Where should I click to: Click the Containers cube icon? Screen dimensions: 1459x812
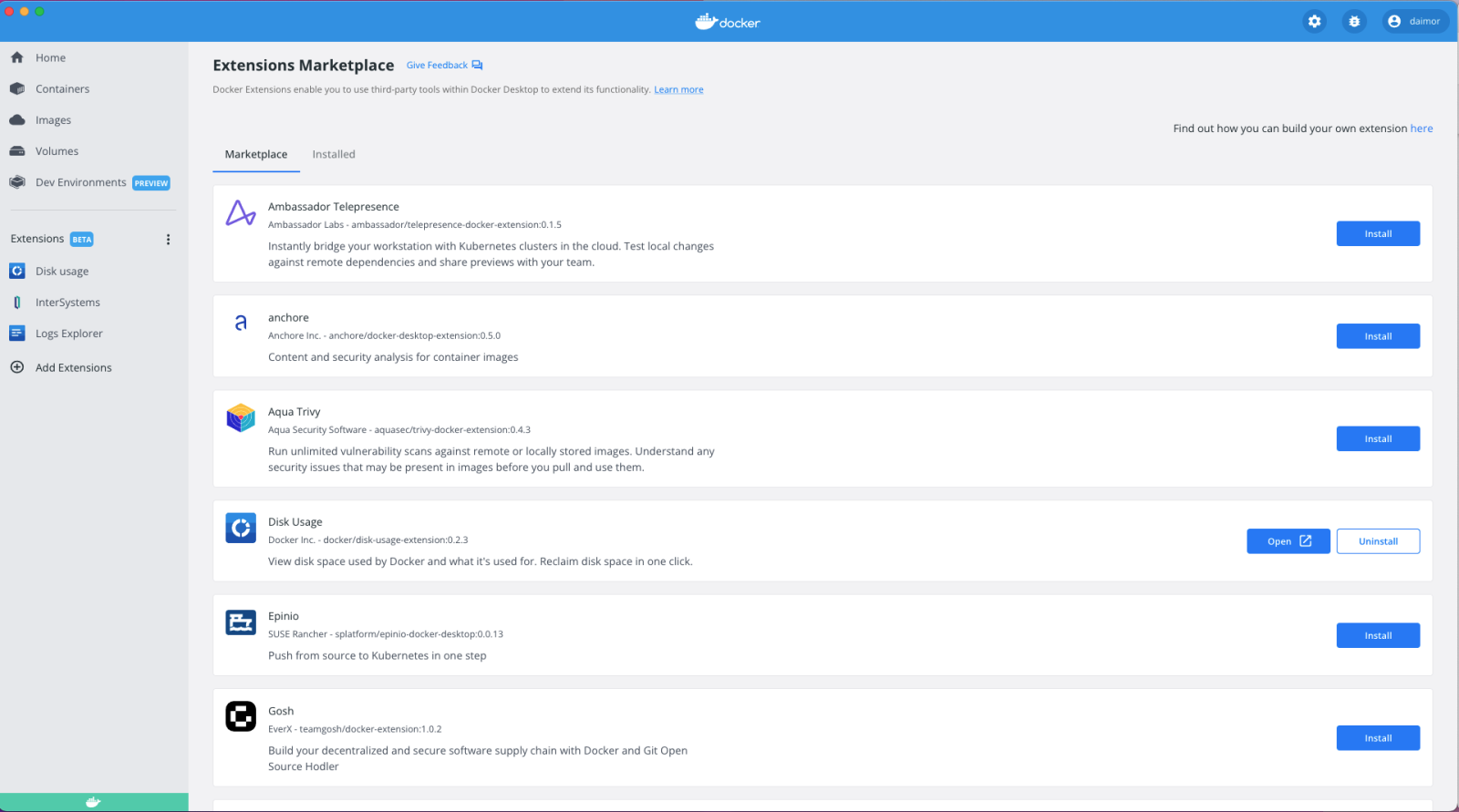pyautogui.click(x=16, y=88)
